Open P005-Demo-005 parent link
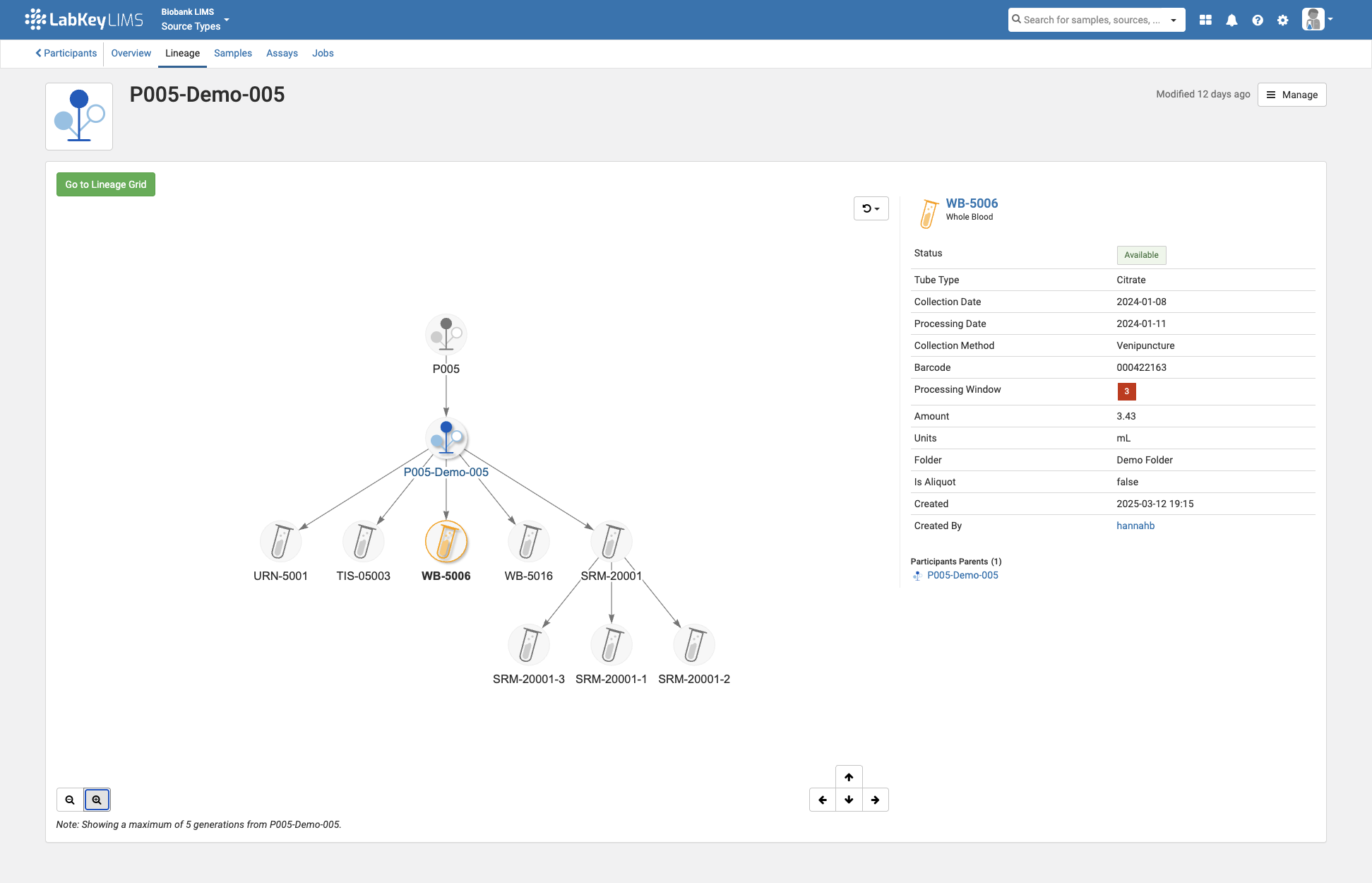This screenshot has height=883, width=1372. coord(962,575)
